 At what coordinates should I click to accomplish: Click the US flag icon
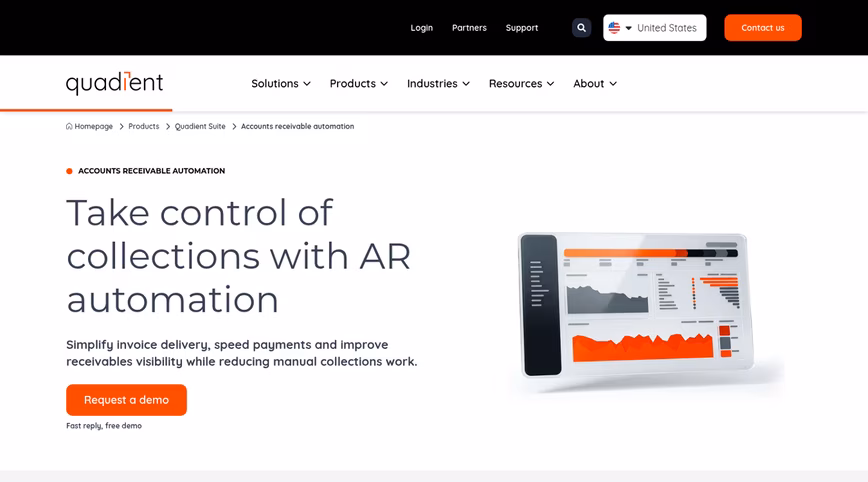(614, 28)
